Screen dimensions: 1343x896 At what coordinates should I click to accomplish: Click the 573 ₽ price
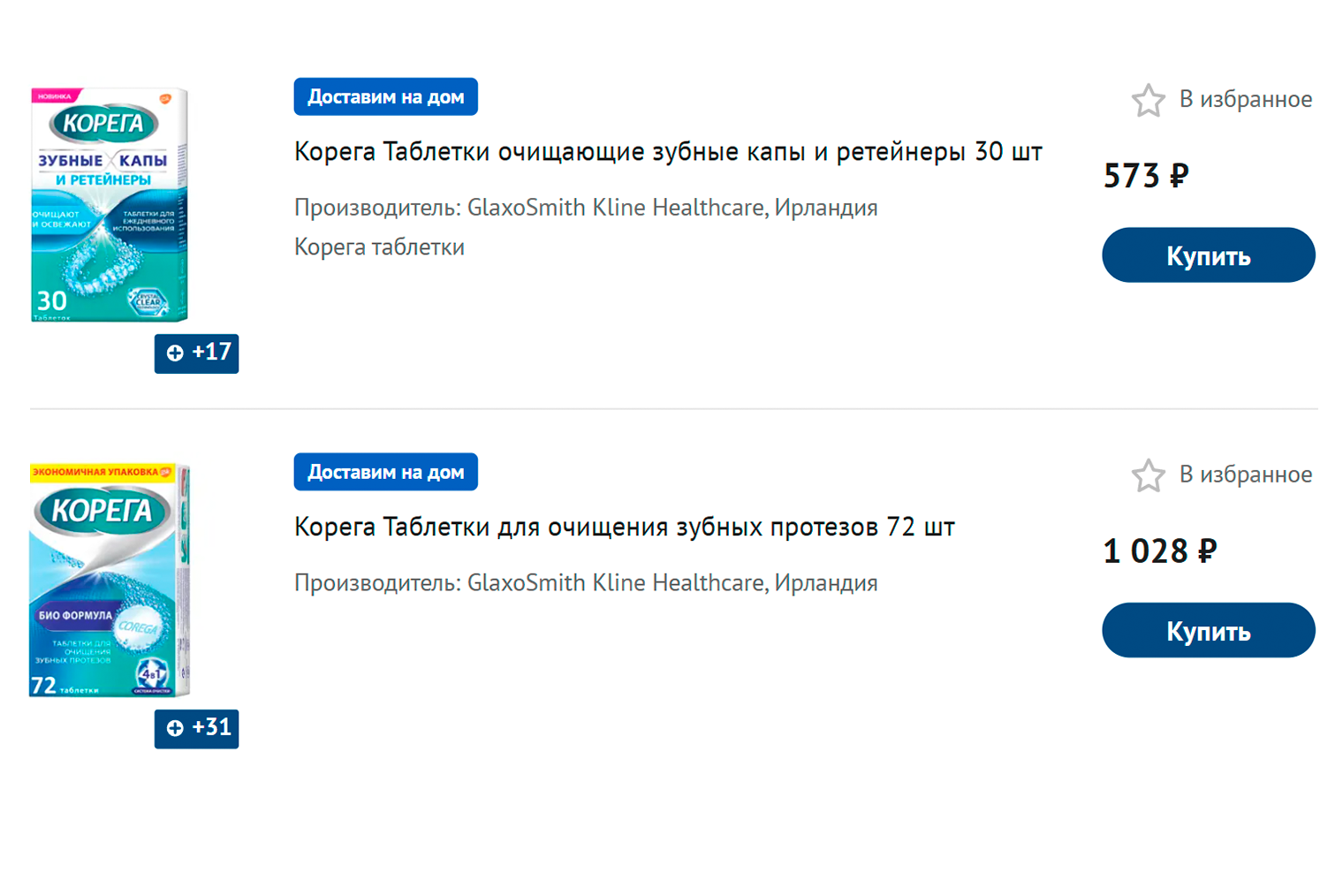pos(1145,176)
